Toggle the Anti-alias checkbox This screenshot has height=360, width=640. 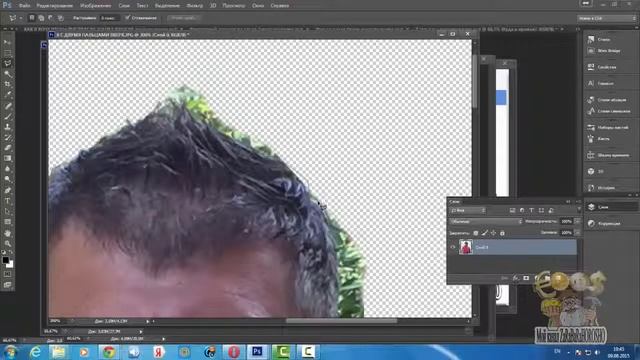point(127,18)
